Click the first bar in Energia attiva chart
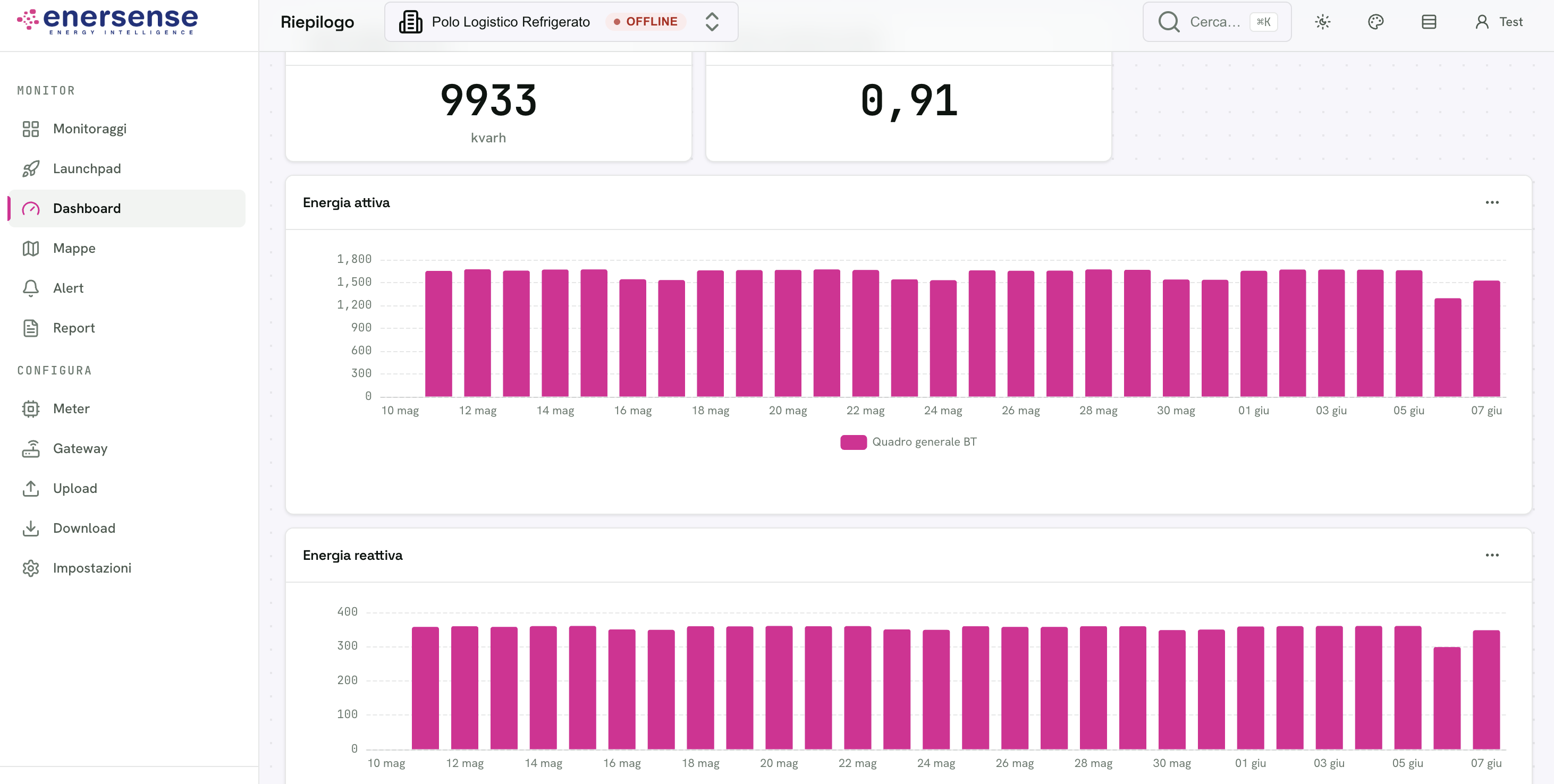The width and height of the screenshot is (1554, 784). pyautogui.click(x=438, y=334)
